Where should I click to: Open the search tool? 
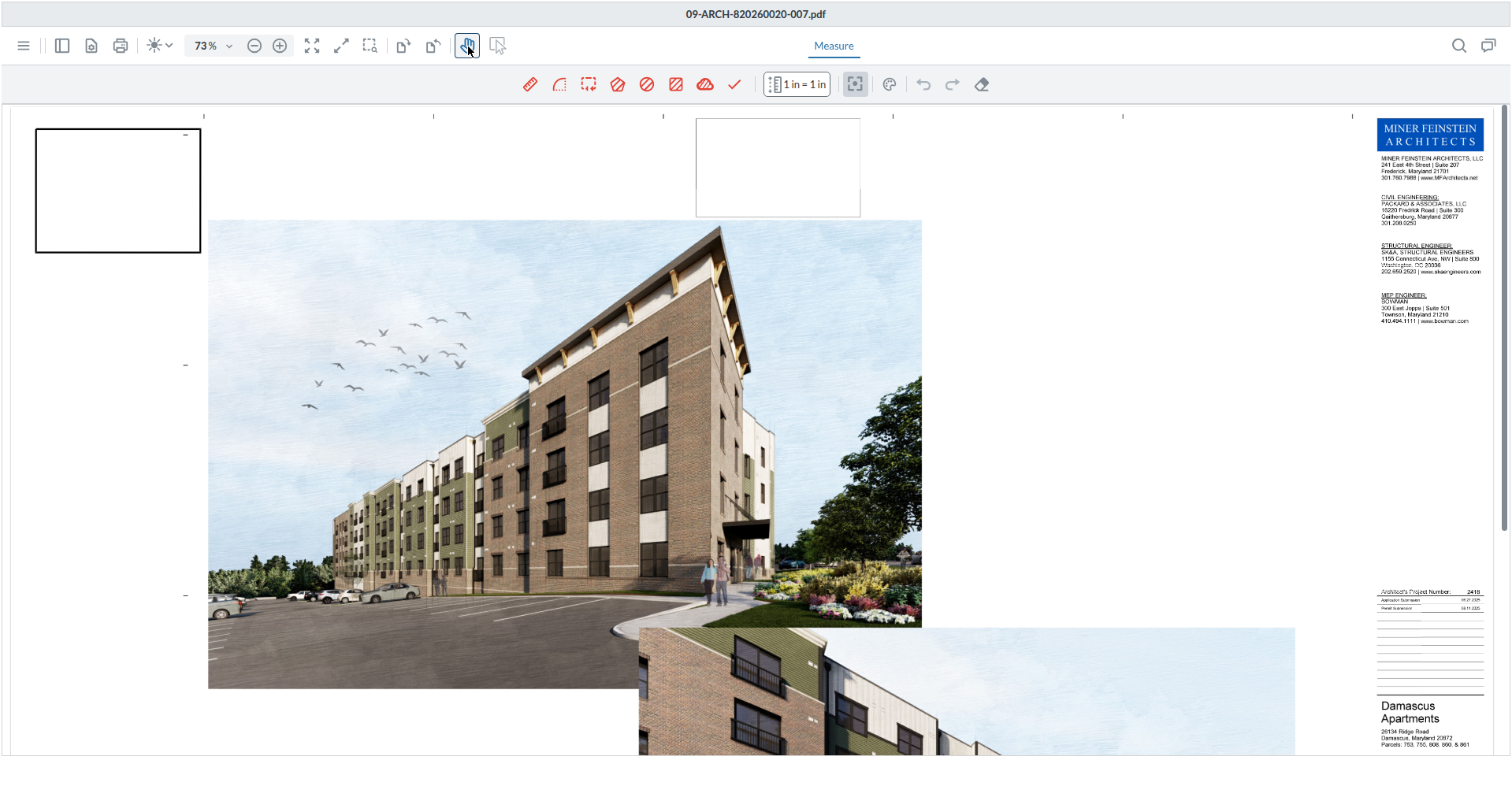[1459, 46]
